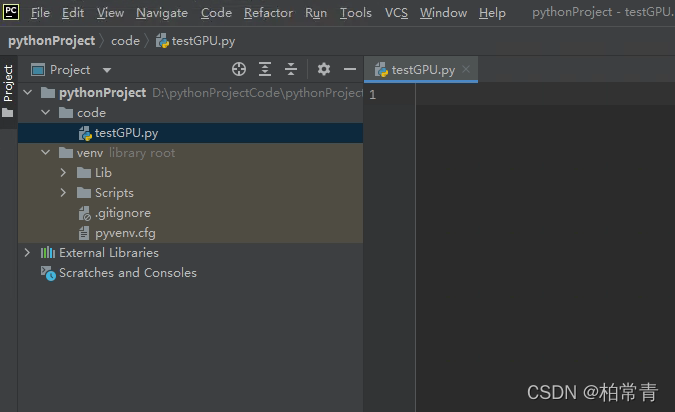Image resolution: width=675 pixels, height=412 pixels.
Task: Open the Help menu
Action: [x=492, y=13]
